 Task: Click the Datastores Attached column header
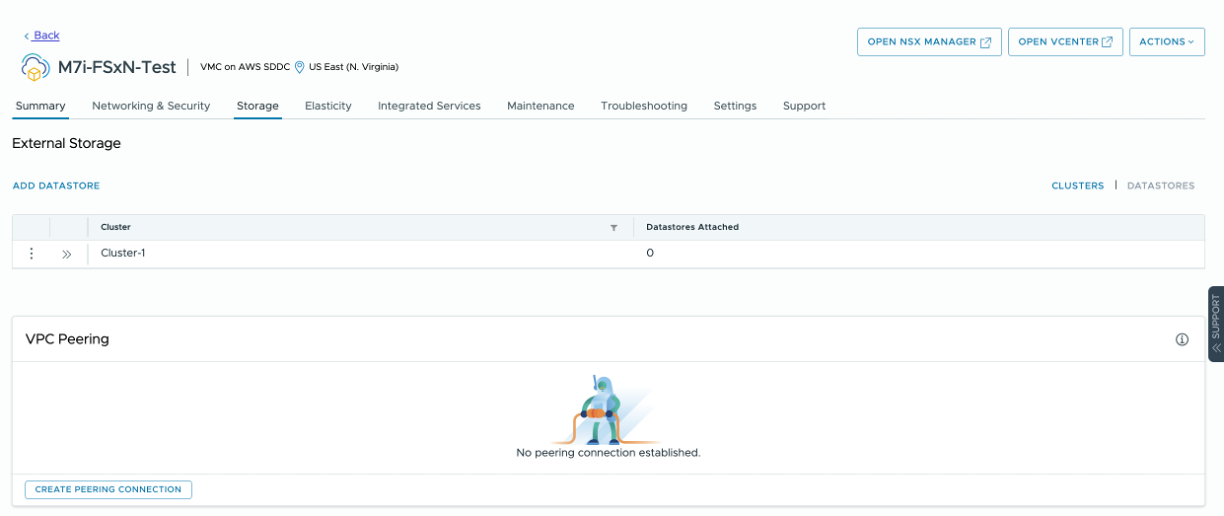[692, 227]
